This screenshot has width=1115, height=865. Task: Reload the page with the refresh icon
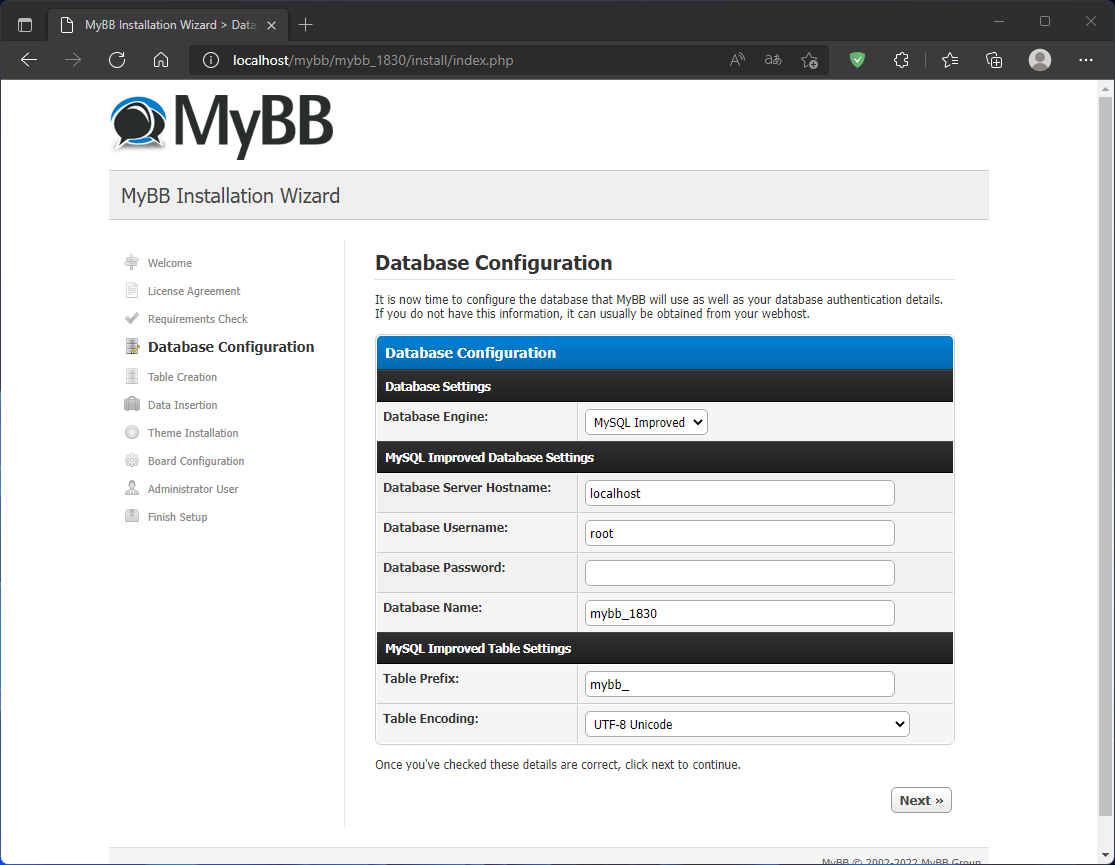pyautogui.click(x=117, y=60)
